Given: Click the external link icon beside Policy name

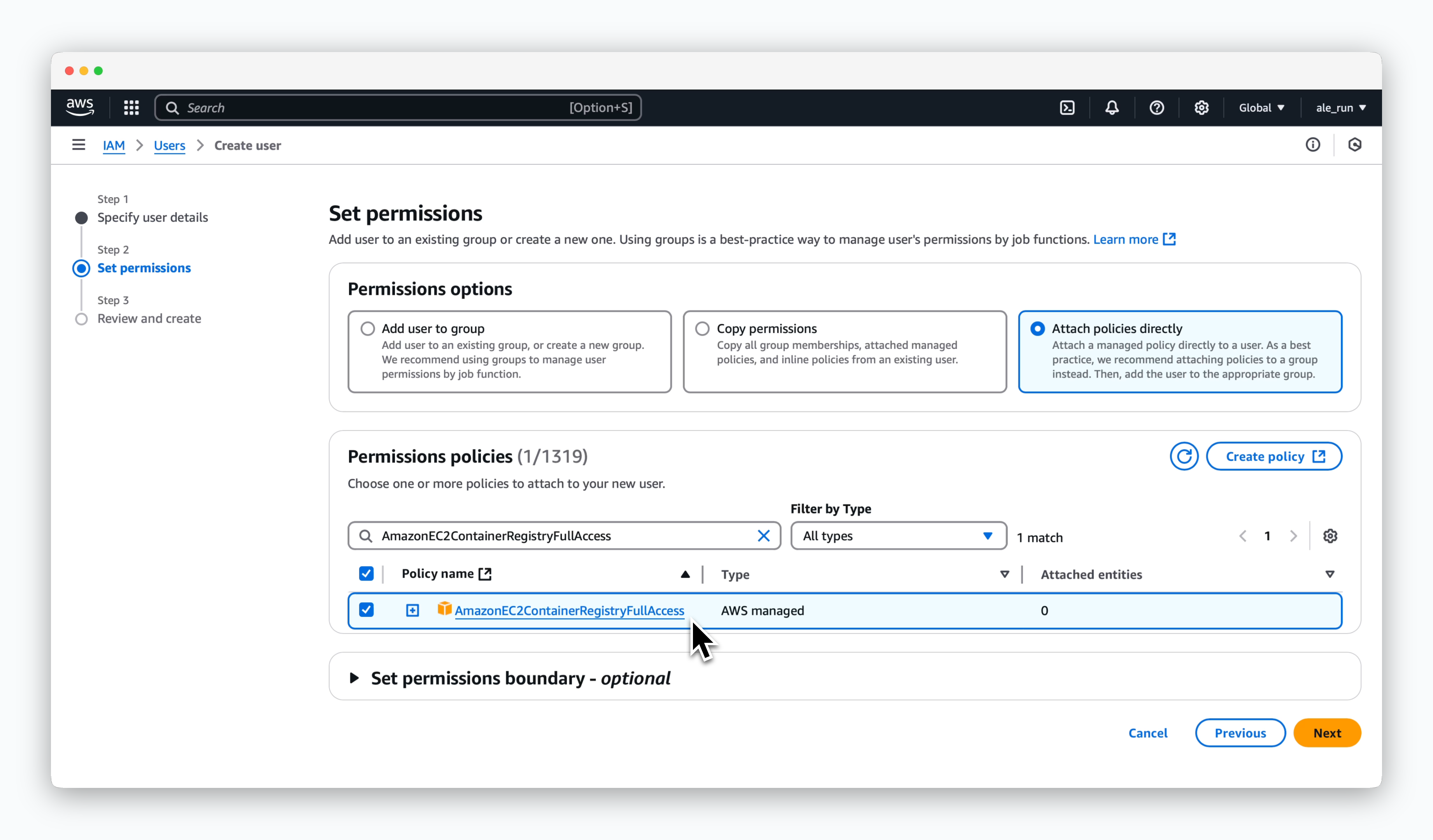Looking at the screenshot, I should coord(485,574).
